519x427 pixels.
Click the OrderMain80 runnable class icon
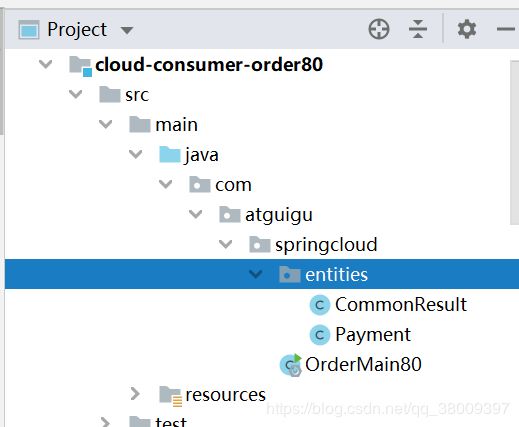click(x=291, y=365)
